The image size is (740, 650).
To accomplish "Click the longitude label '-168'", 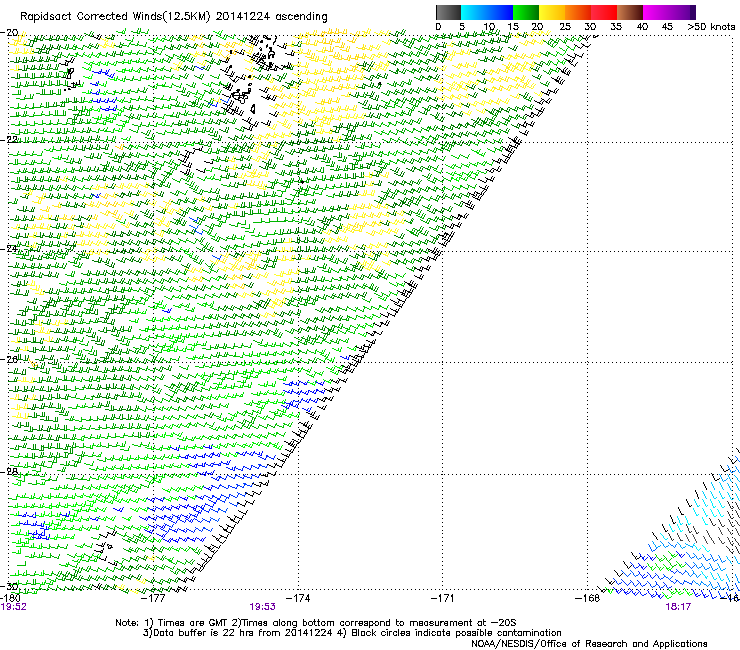I will 588,598.
